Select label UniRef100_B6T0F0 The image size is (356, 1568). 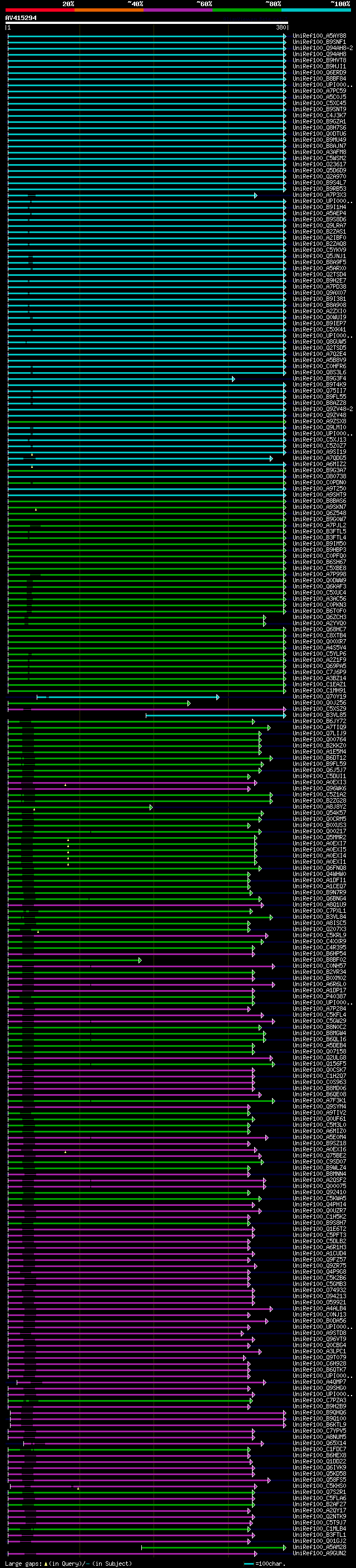(319, 611)
